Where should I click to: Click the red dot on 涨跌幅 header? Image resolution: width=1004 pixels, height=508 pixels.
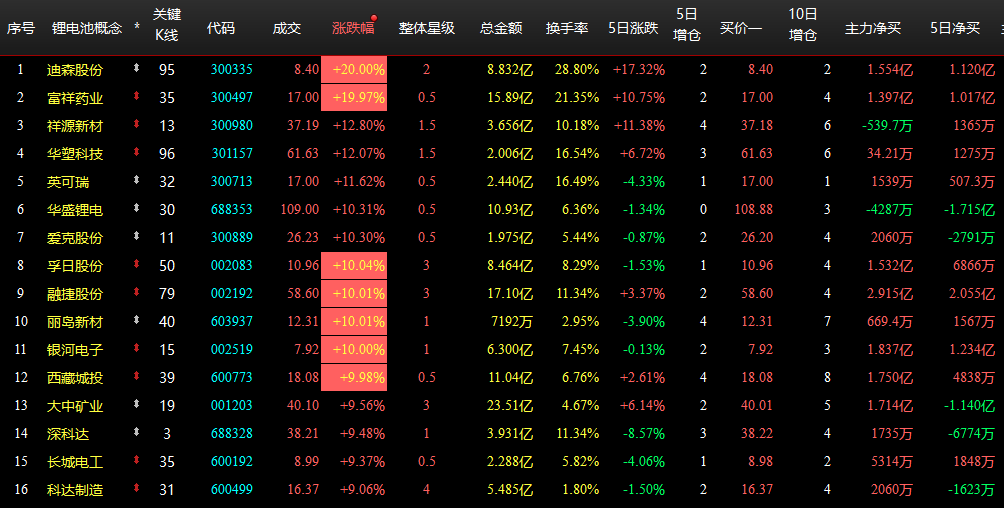pyautogui.click(x=374, y=18)
